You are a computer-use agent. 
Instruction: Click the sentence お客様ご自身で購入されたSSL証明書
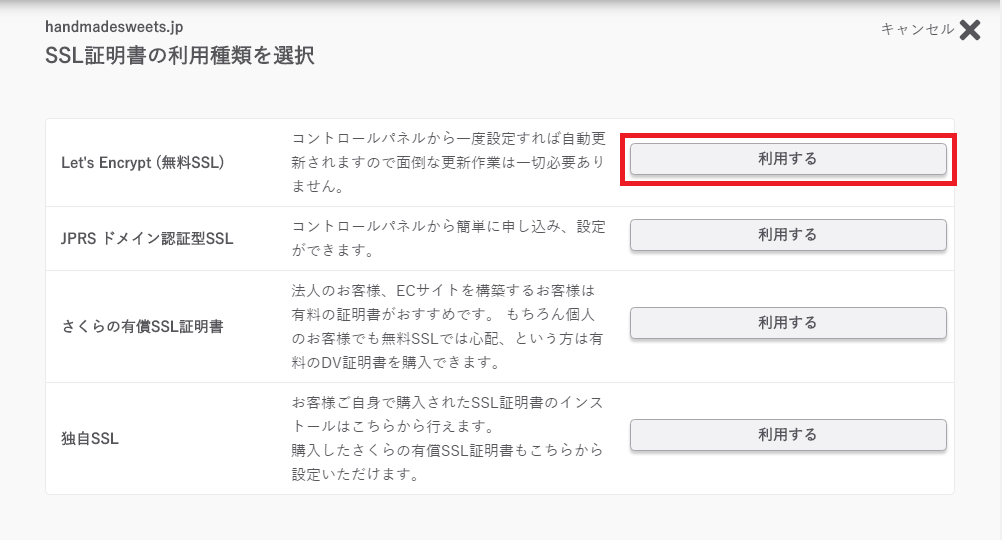point(447,414)
